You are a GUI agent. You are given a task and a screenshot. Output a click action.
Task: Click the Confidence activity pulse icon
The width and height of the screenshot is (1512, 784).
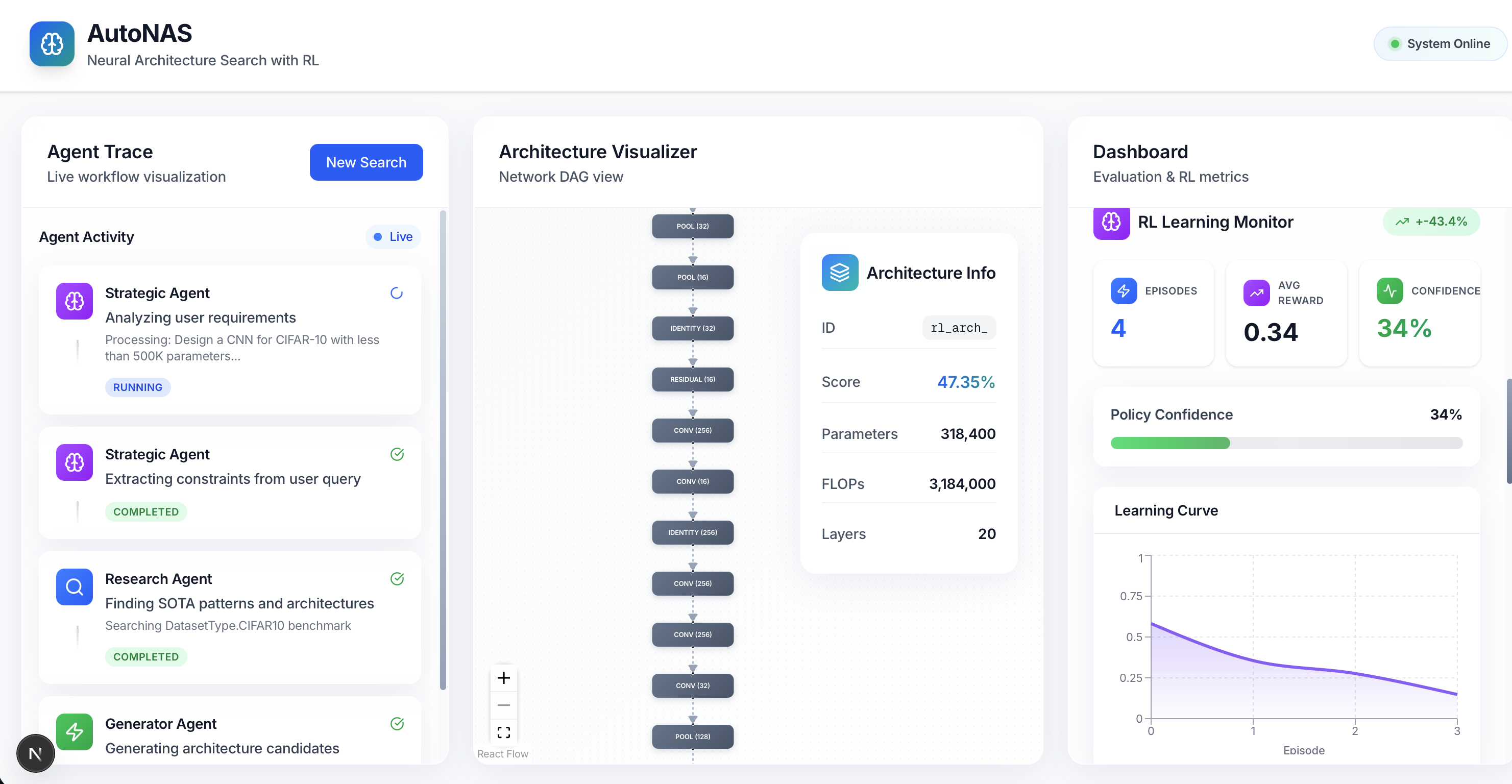[1389, 290]
